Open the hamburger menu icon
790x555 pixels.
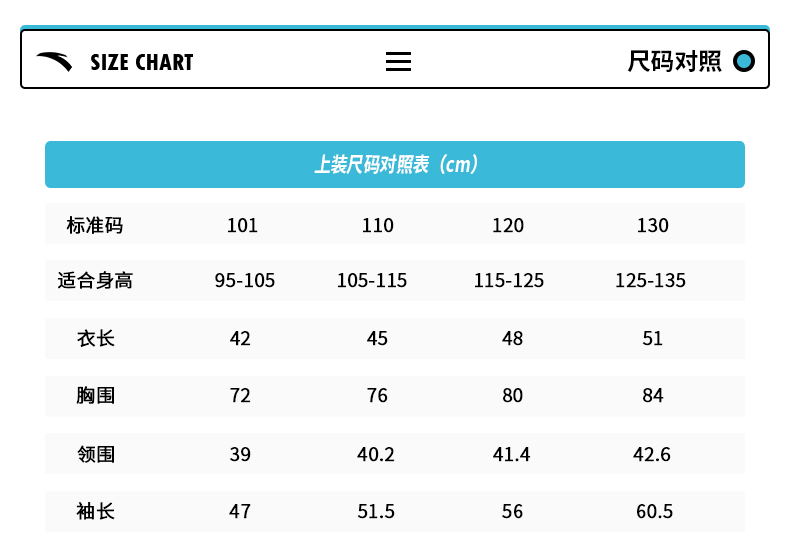tap(398, 62)
